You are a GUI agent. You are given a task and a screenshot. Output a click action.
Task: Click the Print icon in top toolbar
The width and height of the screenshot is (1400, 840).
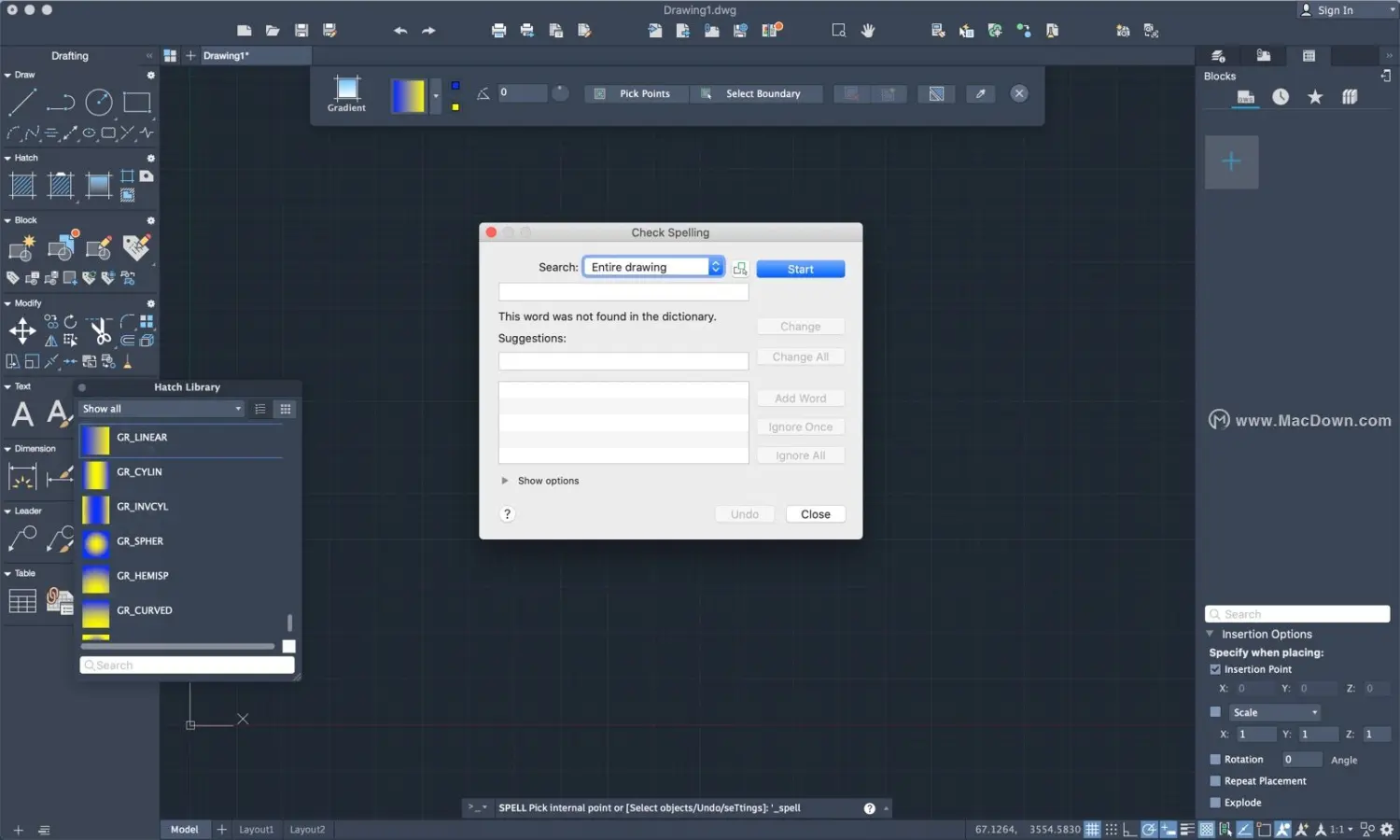click(x=498, y=31)
